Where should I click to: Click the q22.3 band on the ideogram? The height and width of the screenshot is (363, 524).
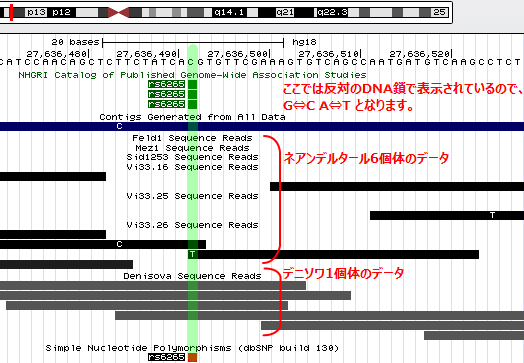coord(332,13)
